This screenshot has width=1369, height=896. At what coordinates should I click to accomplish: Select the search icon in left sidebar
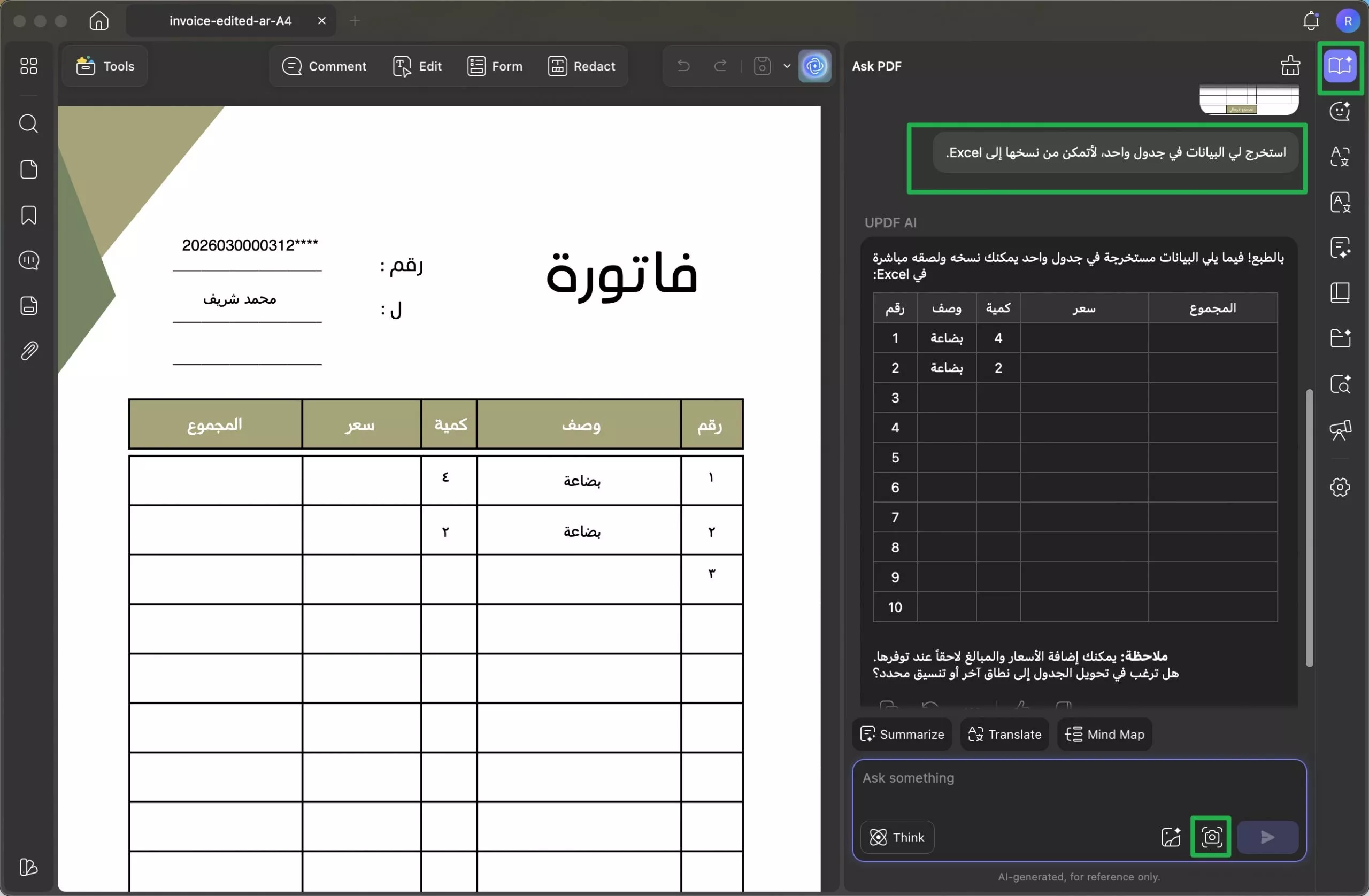(x=28, y=123)
